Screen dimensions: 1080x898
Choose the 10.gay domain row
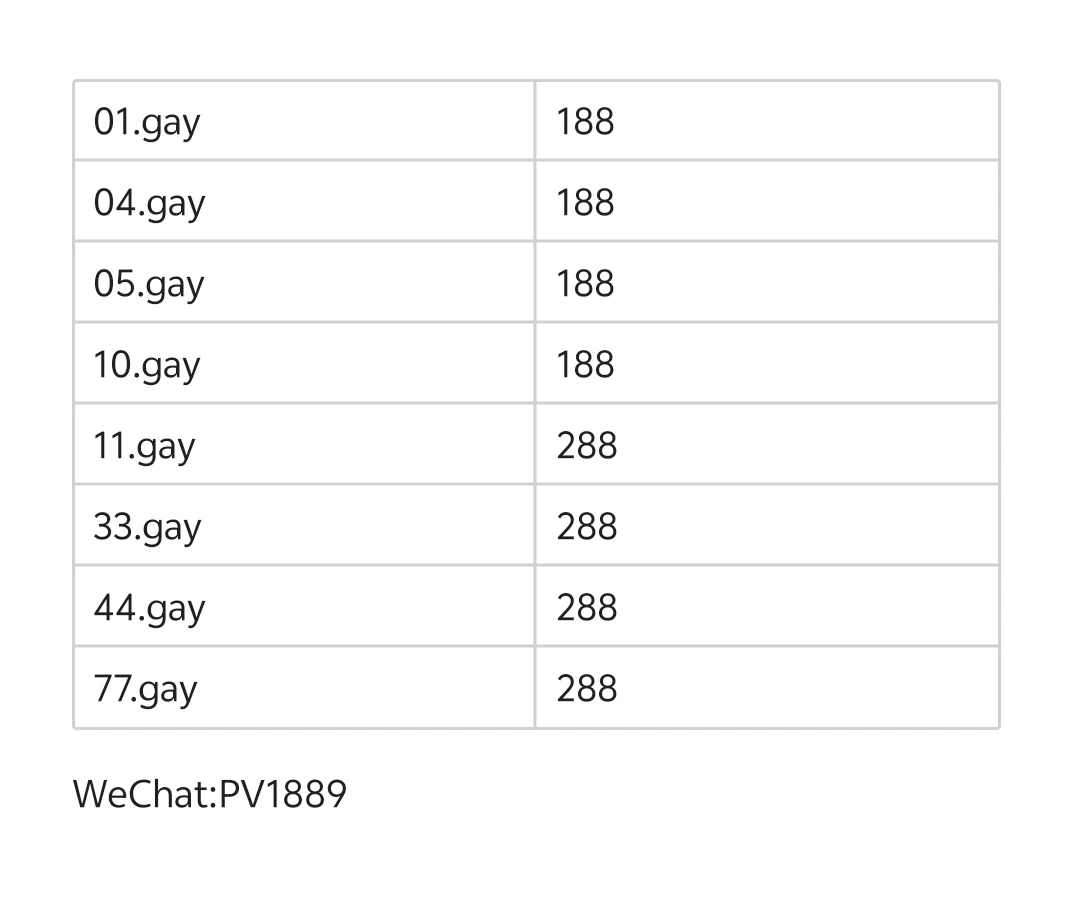coord(147,366)
